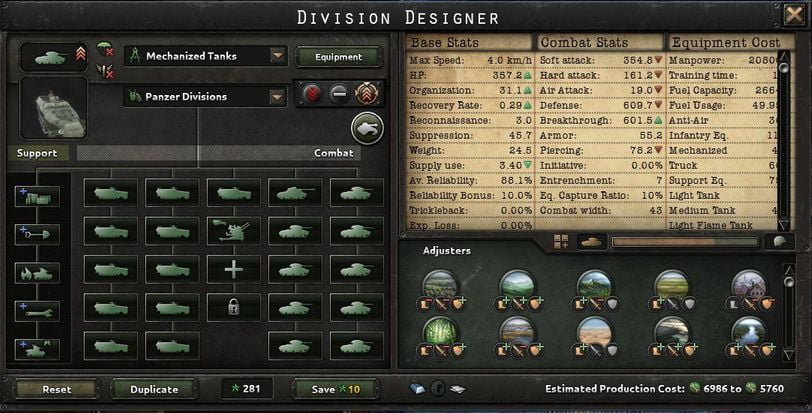The height and width of the screenshot is (413, 812).
Task: Expand the first support company slot
Action: click(x=37, y=197)
